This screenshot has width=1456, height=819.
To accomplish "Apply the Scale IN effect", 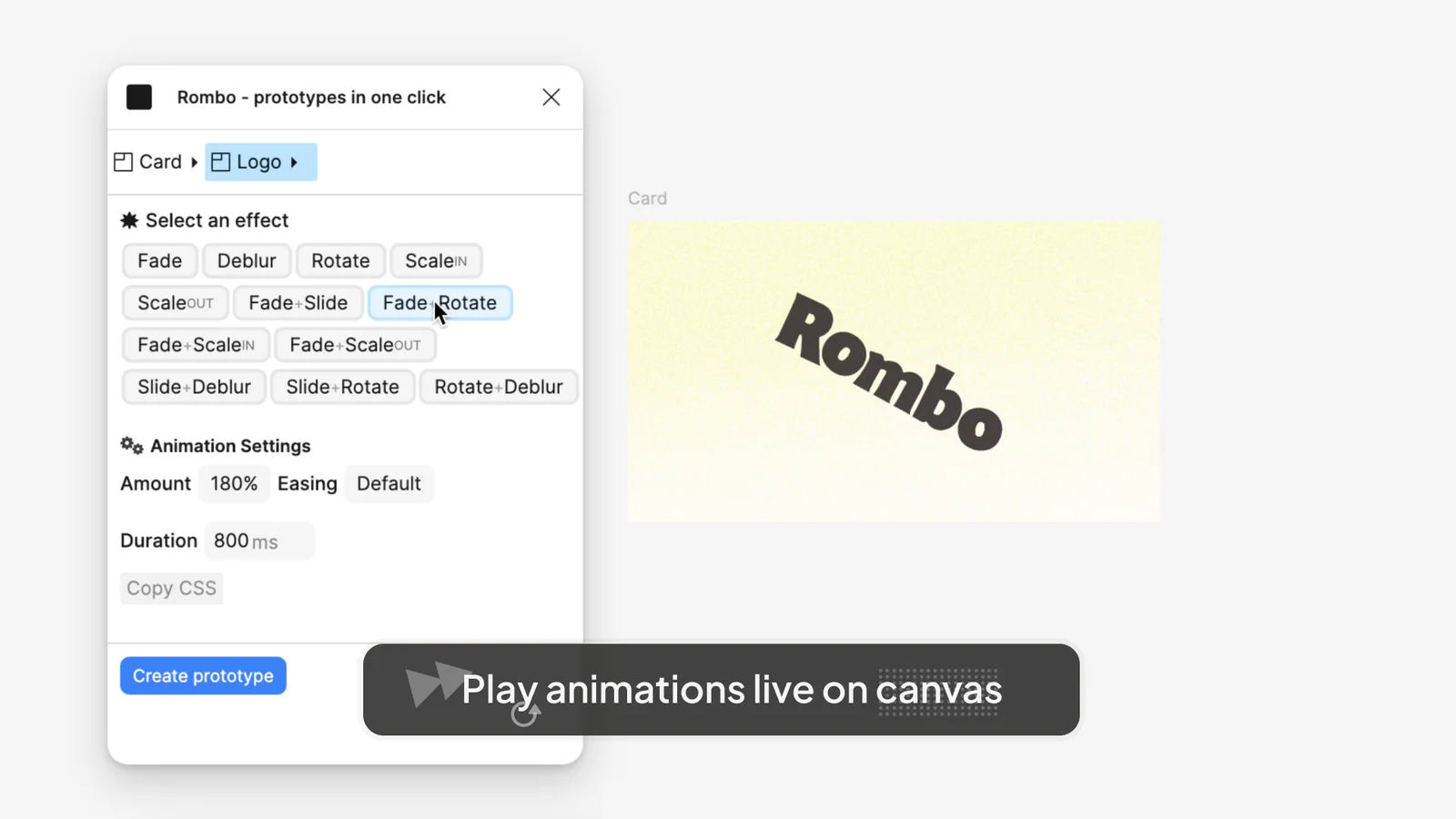I will (x=436, y=261).
